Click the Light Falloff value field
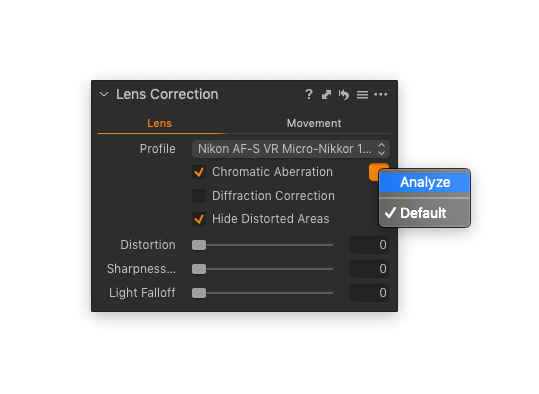Image resolution: width=539 pixels, height=394 pixels. [369, 293]
